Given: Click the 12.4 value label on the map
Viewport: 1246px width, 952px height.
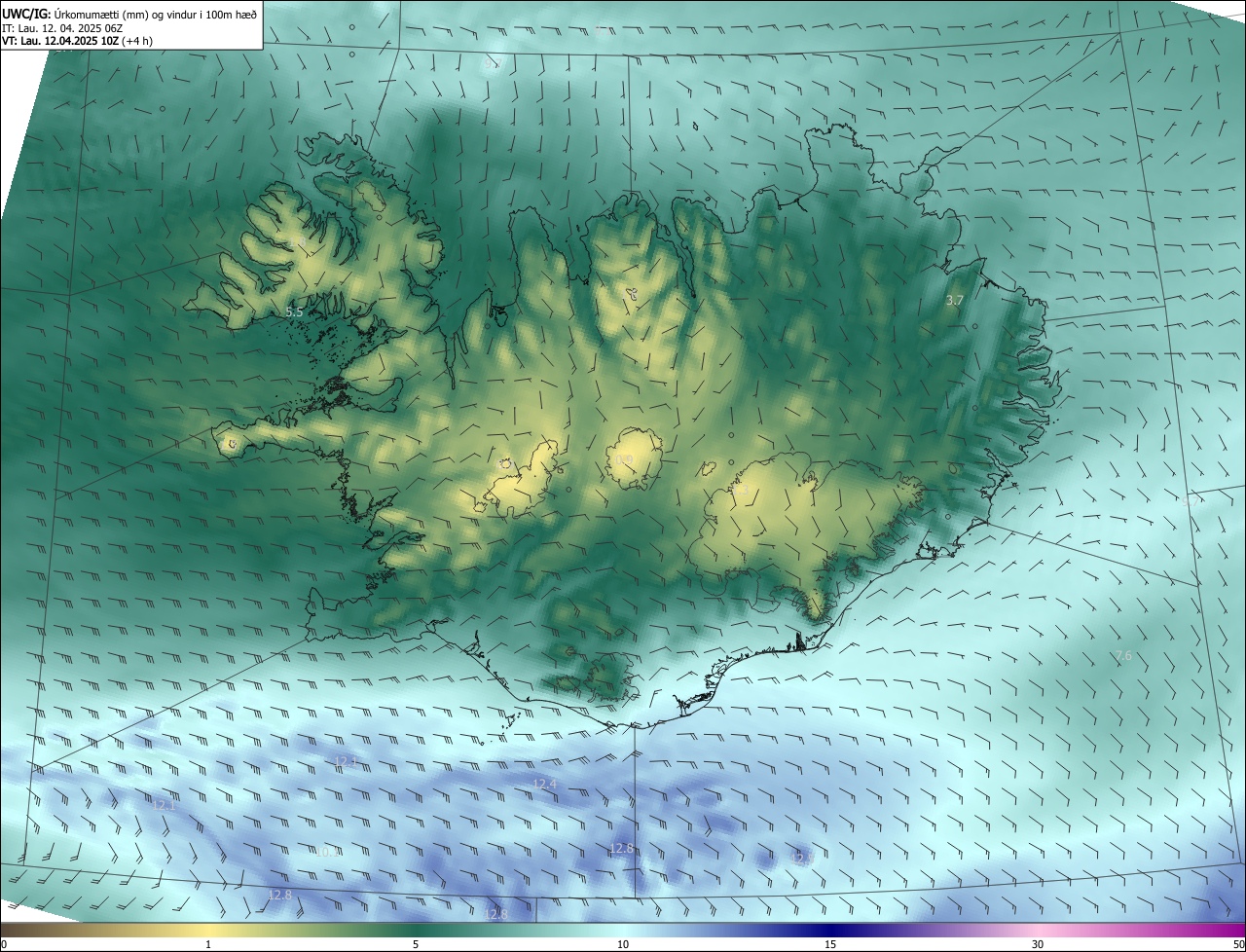Looking at the screenshot, I should [x=544, y=784].
